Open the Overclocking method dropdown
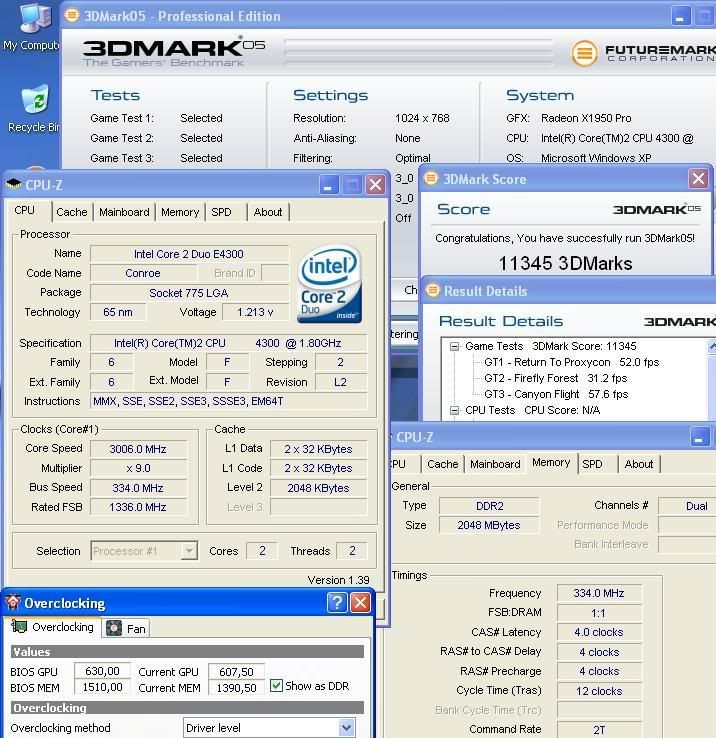Screen dimensions: 716x738 click(x=346, y=728)
